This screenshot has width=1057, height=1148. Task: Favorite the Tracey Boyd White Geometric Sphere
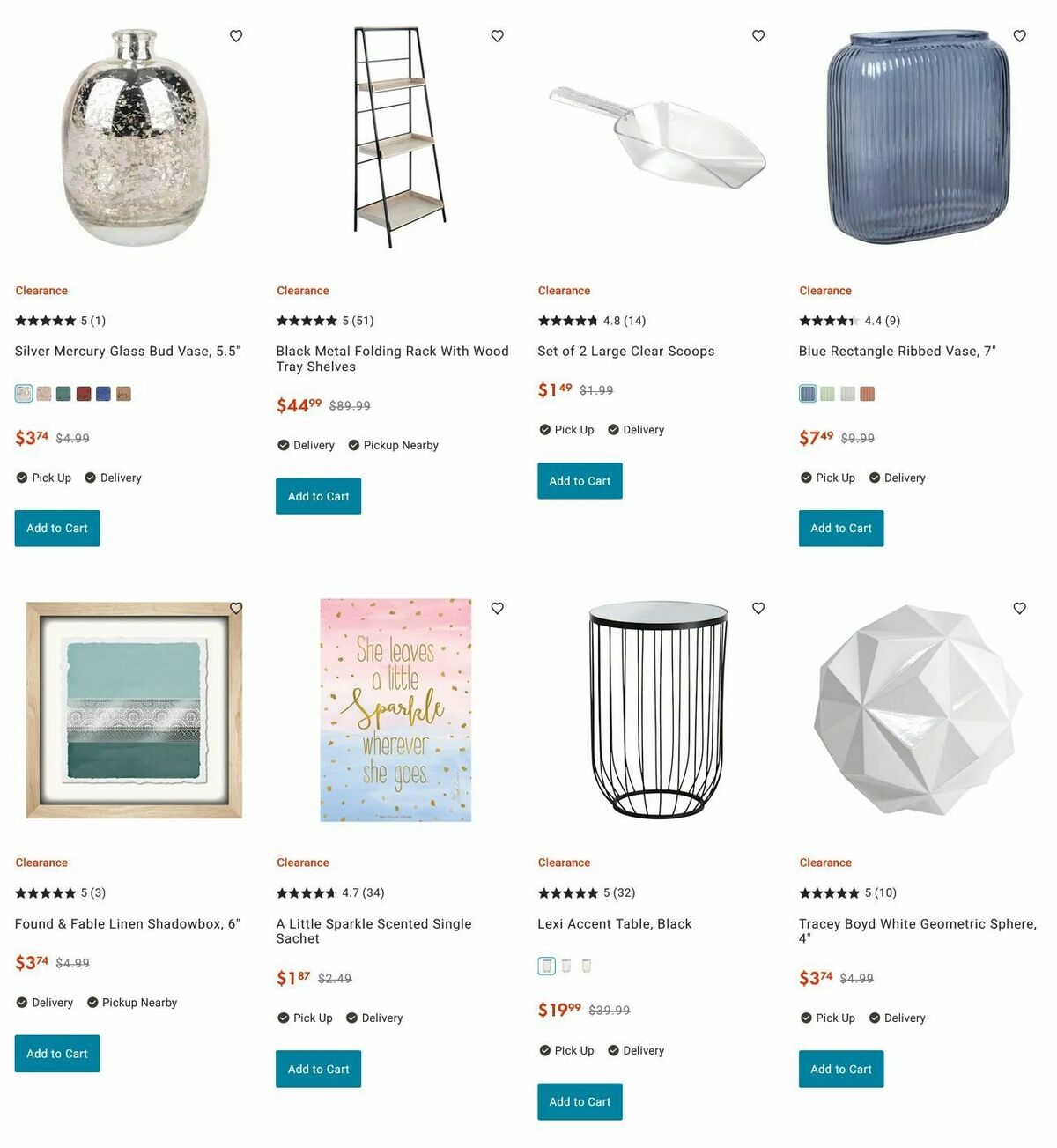(1020, 608)
